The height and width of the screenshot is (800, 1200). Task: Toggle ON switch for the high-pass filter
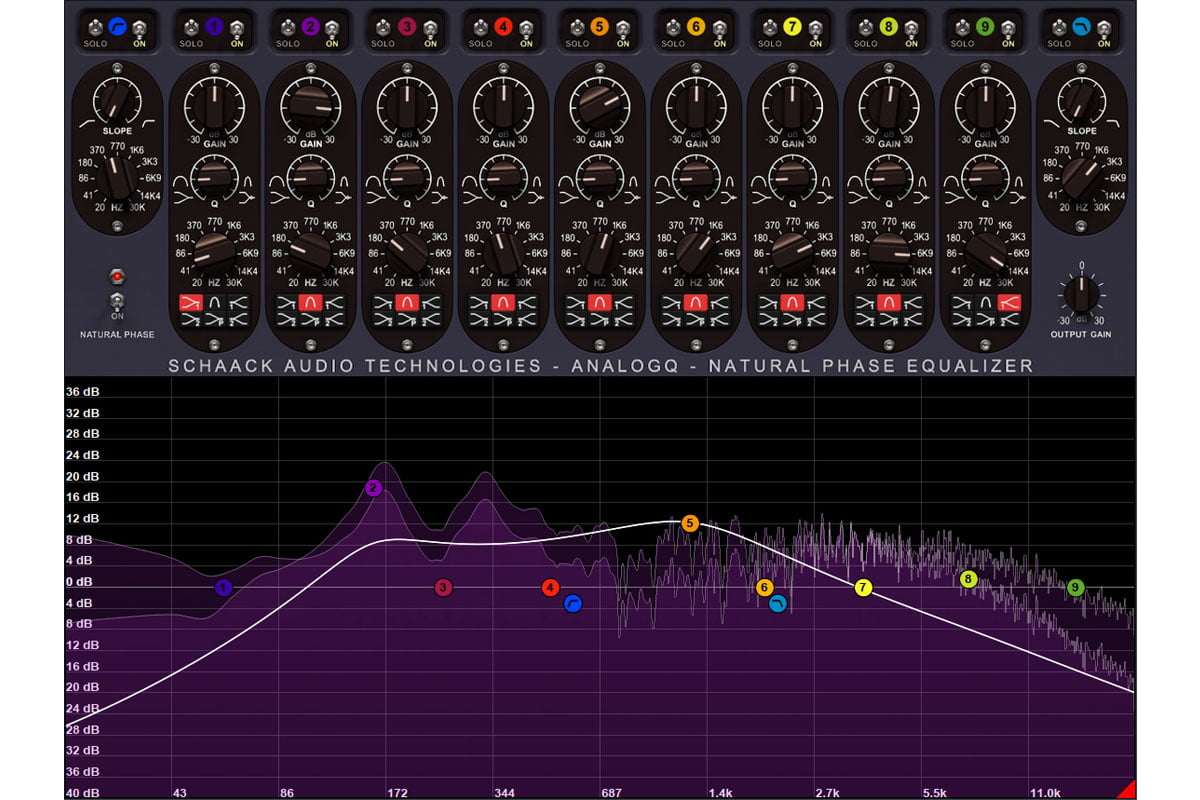[141, 27]
